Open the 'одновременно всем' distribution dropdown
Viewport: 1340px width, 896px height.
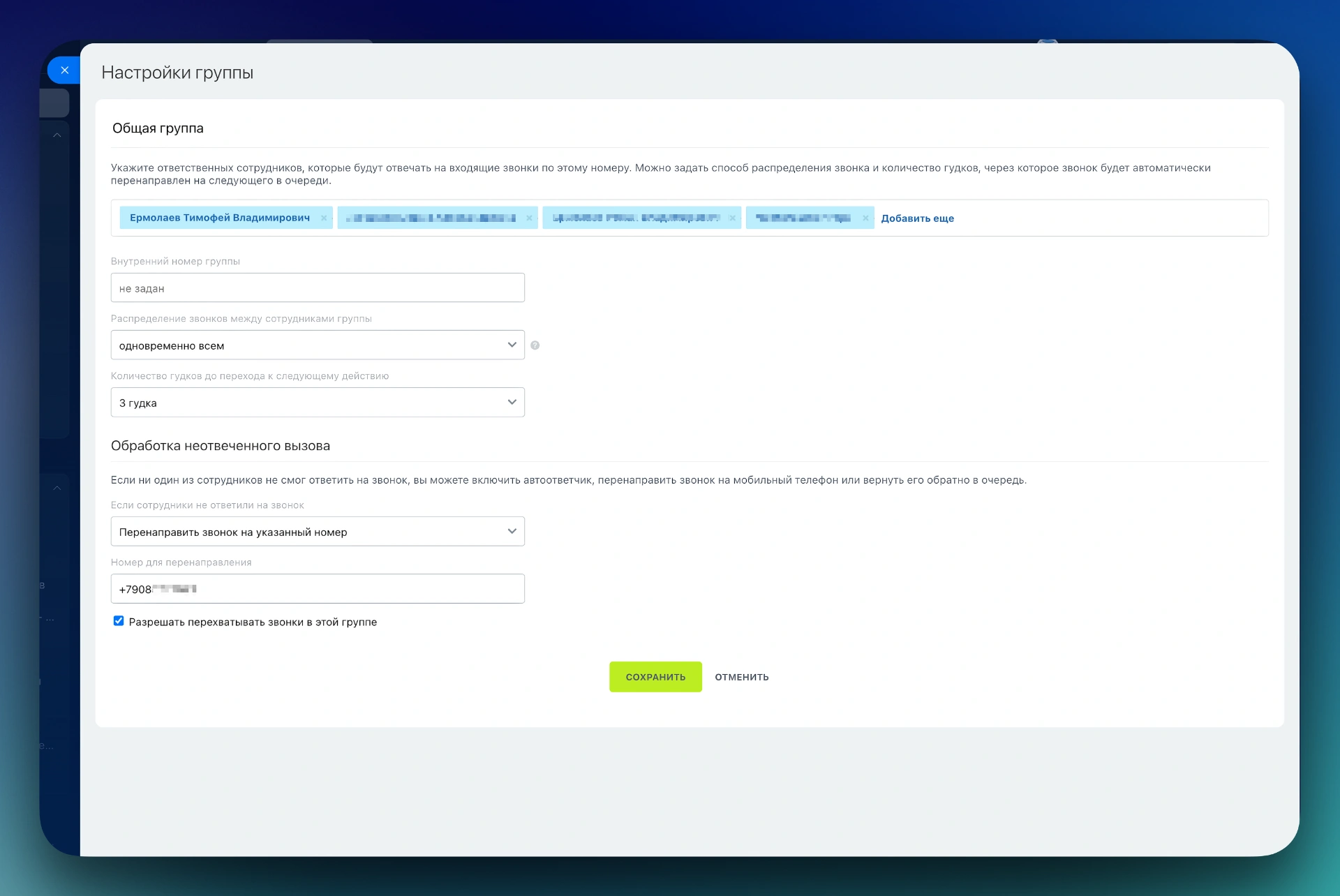pos(318,345)
